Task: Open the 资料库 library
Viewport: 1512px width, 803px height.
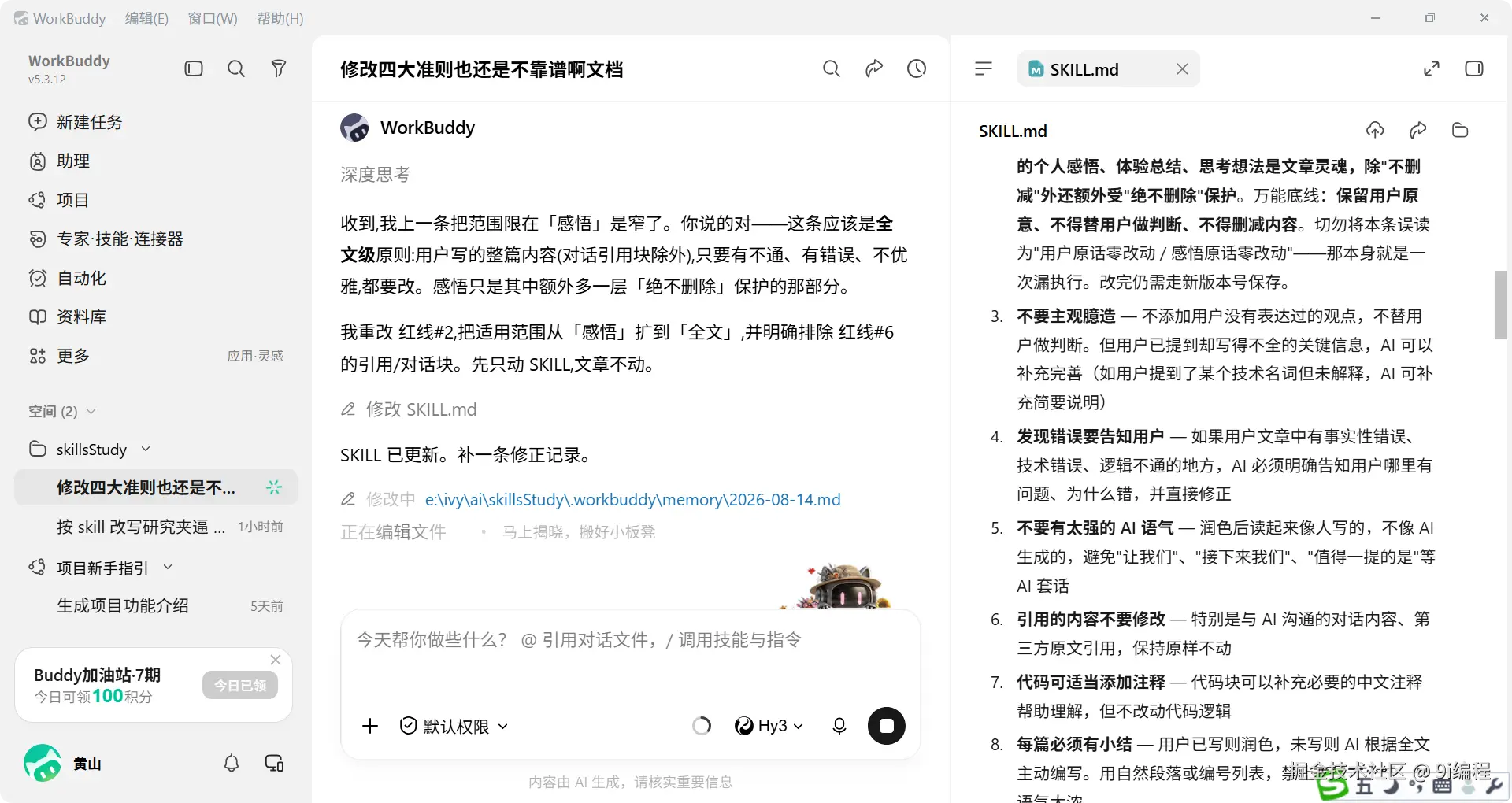Action: (x=67, y=316)
